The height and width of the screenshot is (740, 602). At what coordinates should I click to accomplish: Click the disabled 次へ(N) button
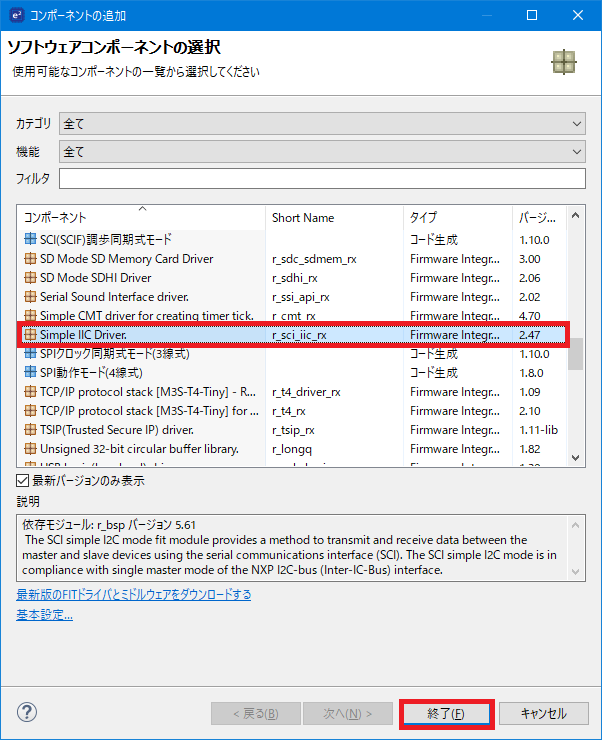point(348,713)
